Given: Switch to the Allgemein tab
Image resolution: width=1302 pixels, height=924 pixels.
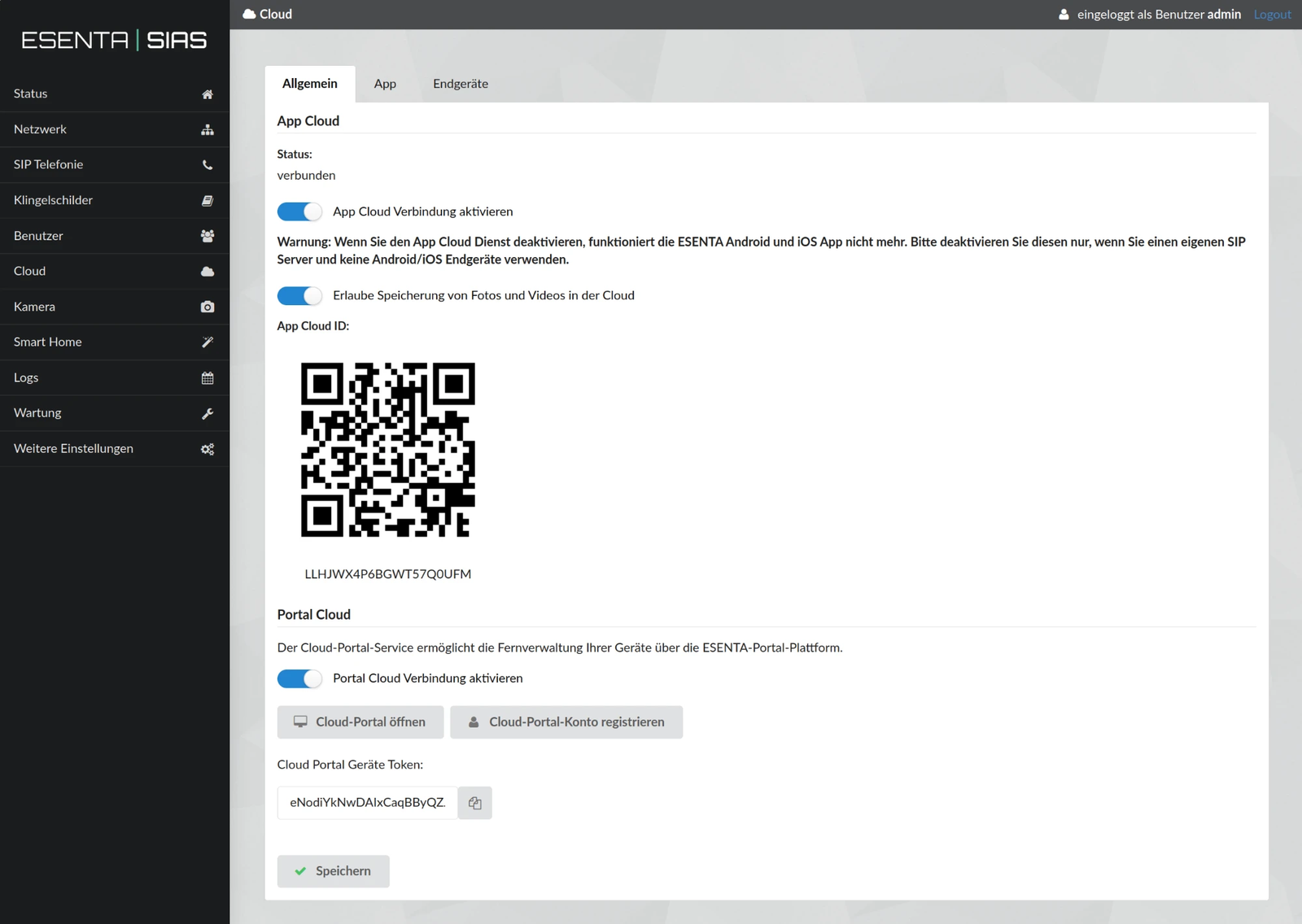Looking at the screenshot, I should point(310,84).
